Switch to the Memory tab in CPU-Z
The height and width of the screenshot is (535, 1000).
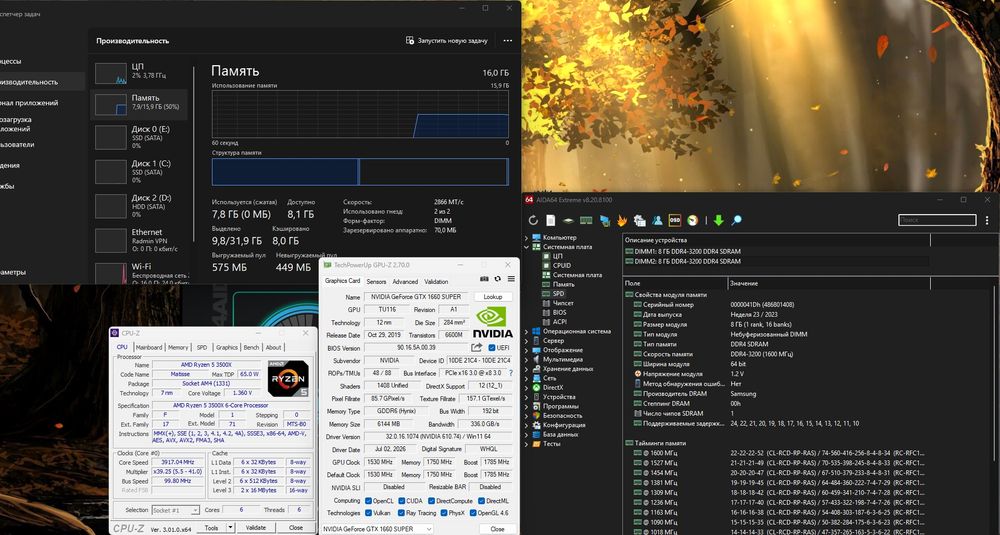coord(178,348)
